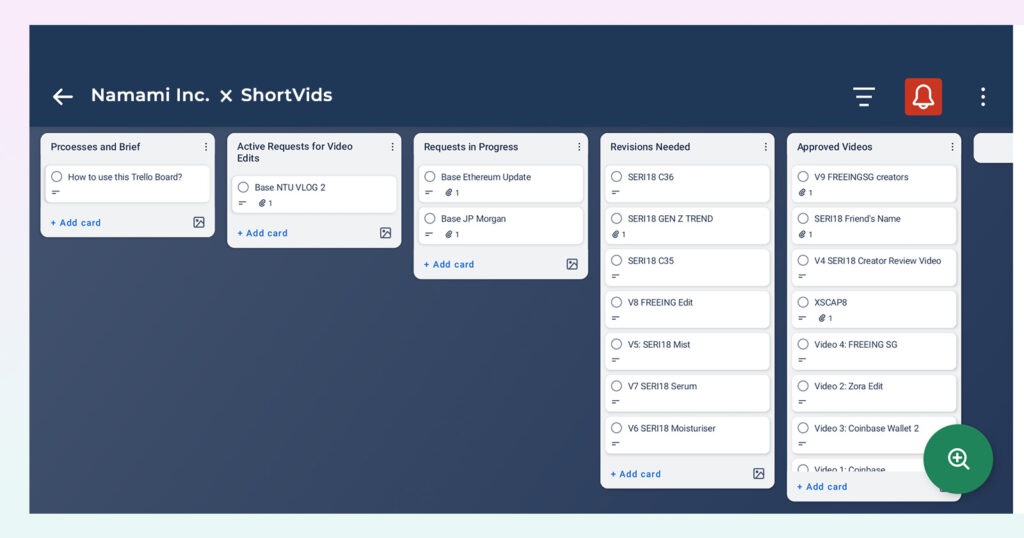Mark Base NTU VLOG 2 card complete
The image size is (1024, 538).
(243, 187)
